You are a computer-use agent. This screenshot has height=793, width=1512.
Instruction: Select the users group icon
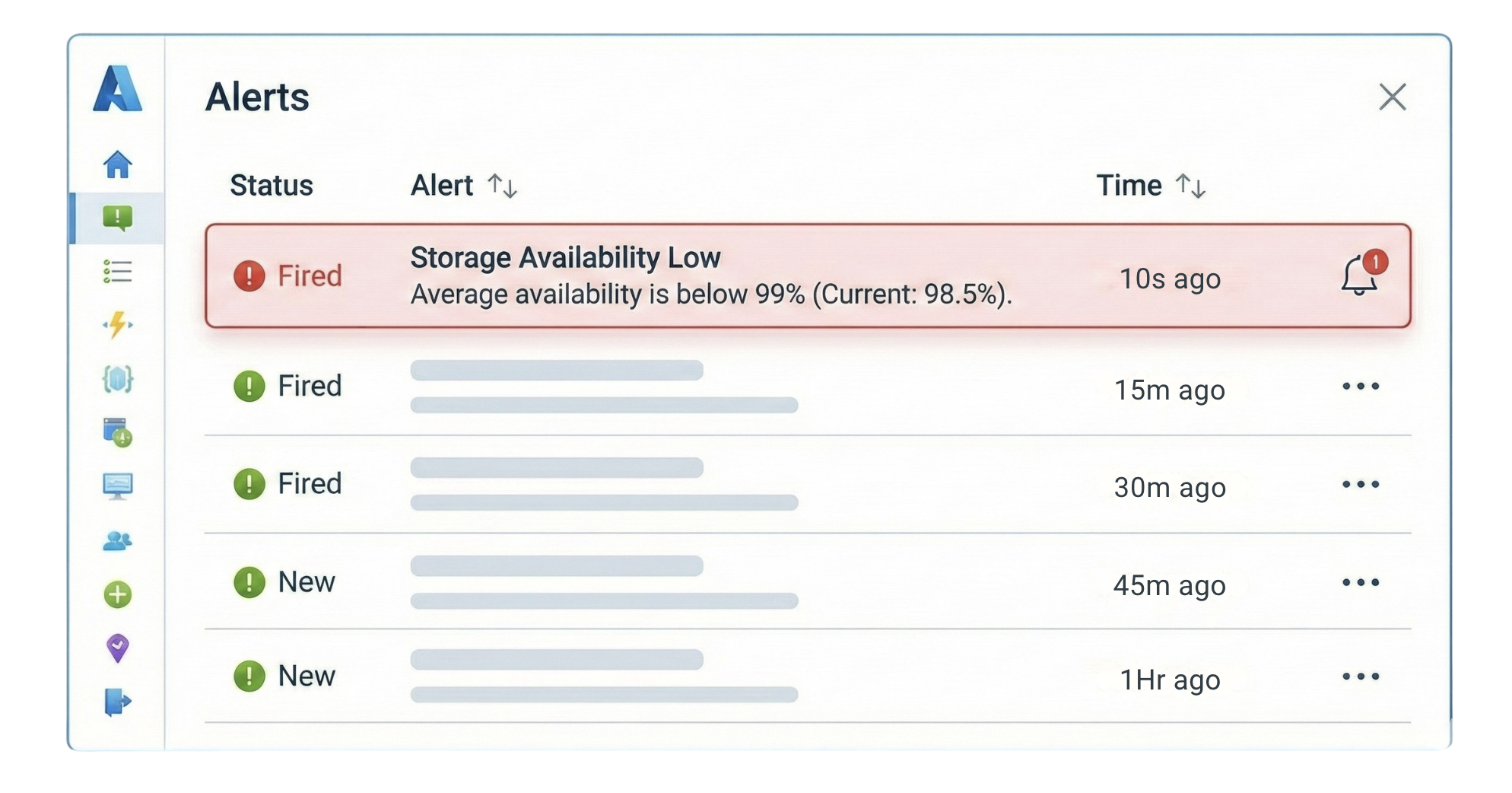coord(118,542)
